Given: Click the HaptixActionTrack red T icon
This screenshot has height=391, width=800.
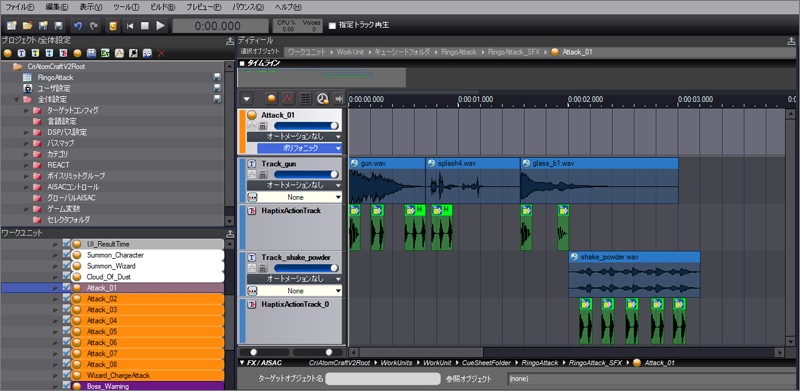Looking at the screenshot, I should pos(252,210).
